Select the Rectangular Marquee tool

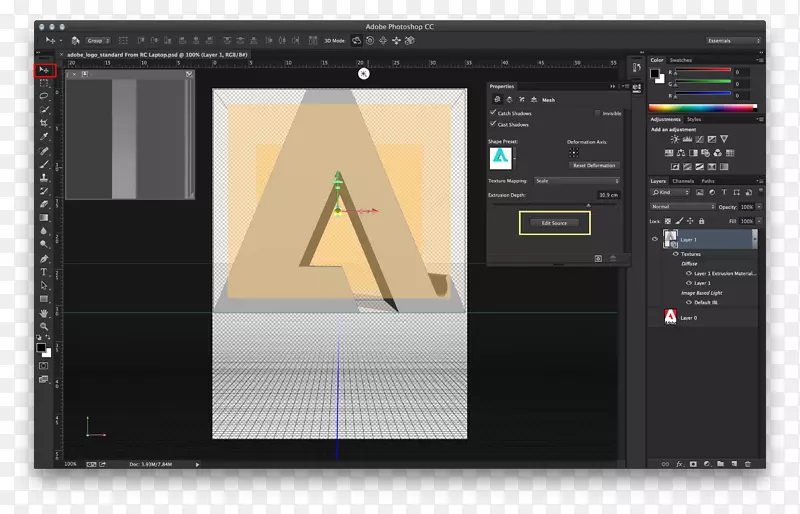pyautogui.click(x=44, y=83)
